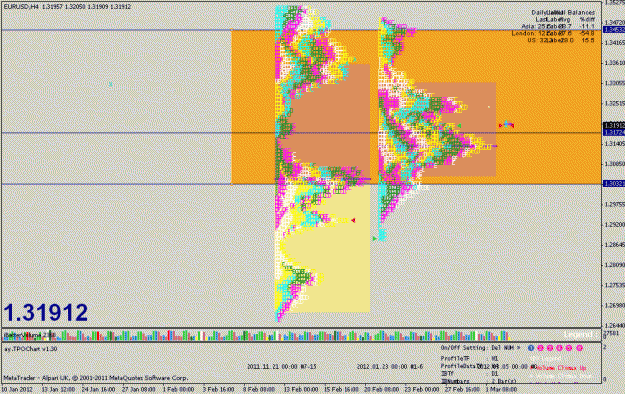Click the '27 Feb 16:00' time axis label
625x394 pixels.
point(462,389)
